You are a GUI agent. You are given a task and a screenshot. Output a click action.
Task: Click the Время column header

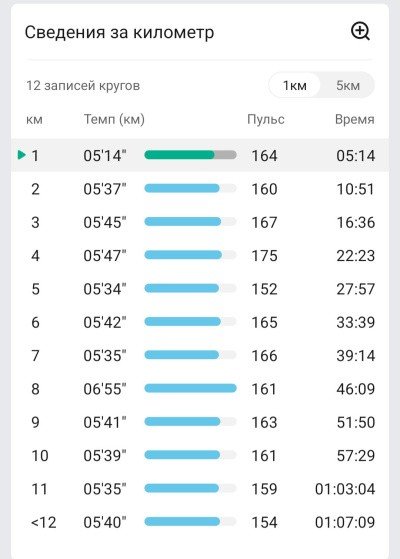355,119
